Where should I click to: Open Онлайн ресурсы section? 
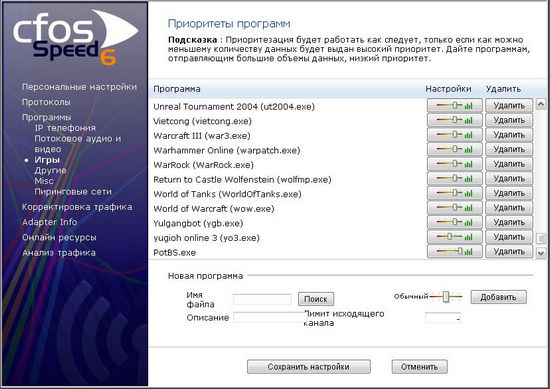(x=59, y=237)
